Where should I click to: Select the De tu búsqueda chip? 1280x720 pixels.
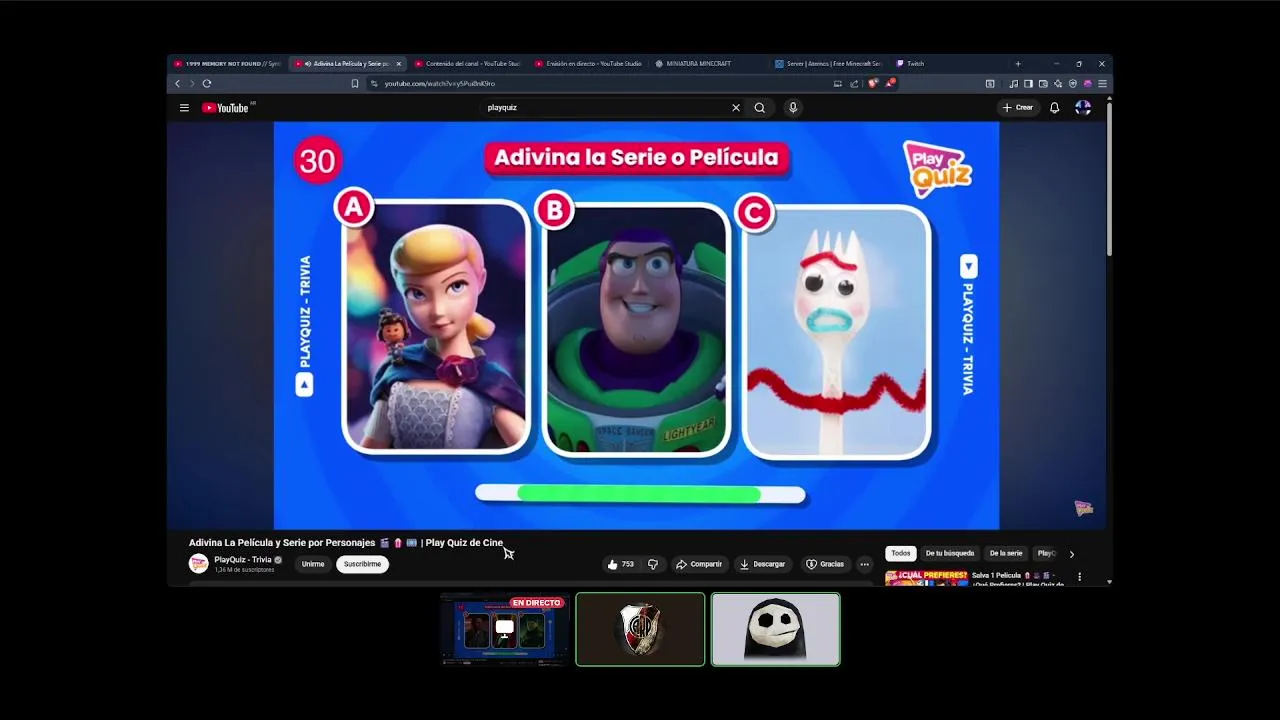click(949, 553)
